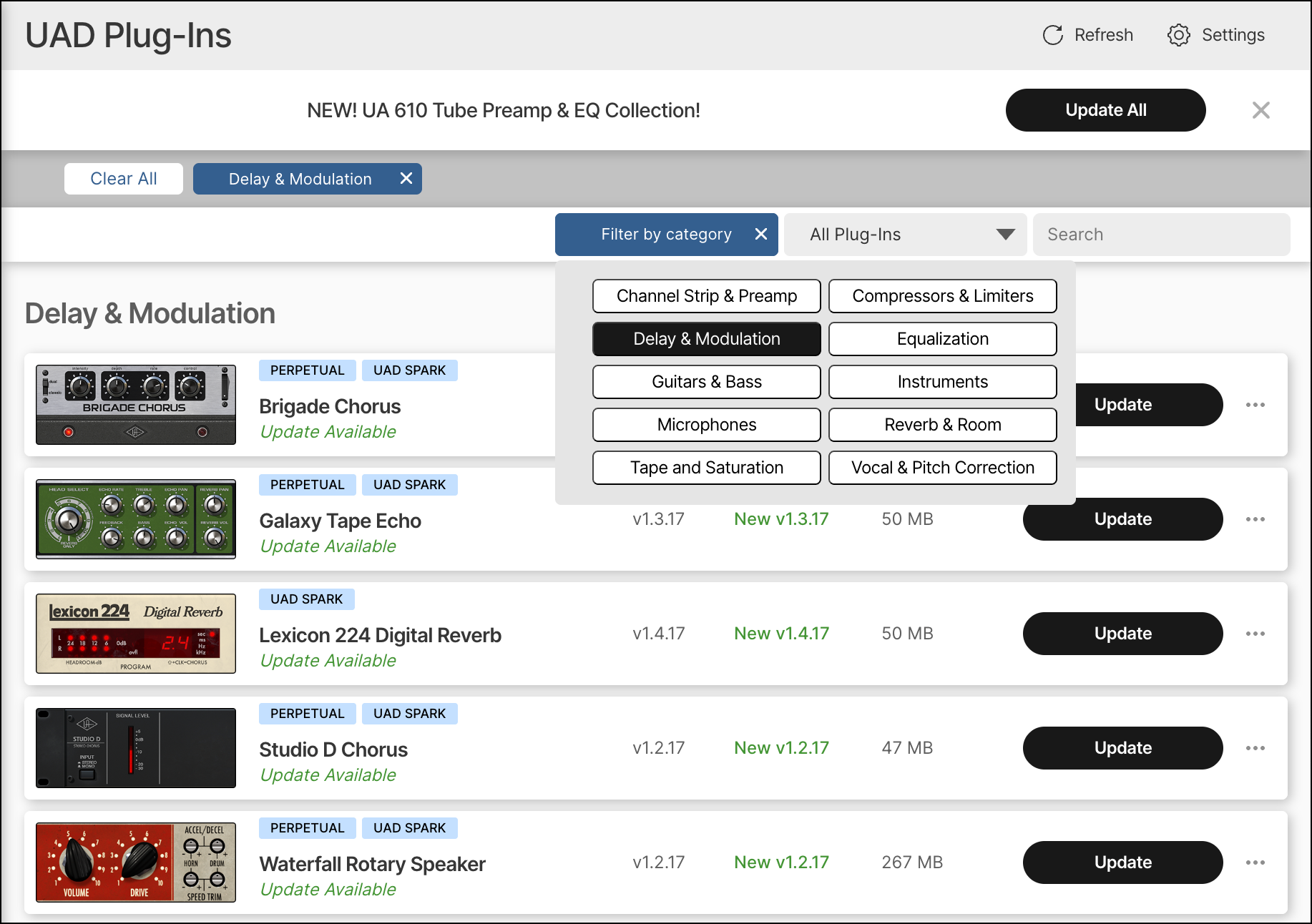
Task: Open more options for Studio D Chorus
Action: point(1255,748)
